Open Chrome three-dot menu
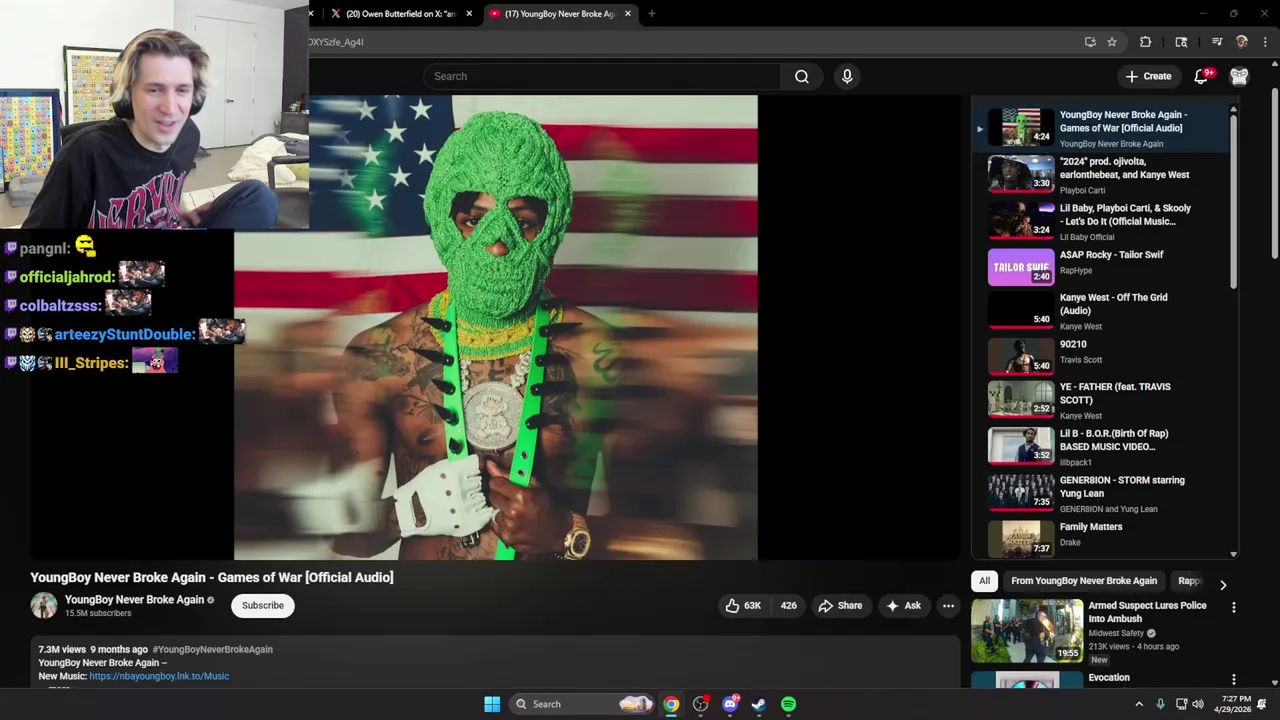Screen dimensions: 1280x720 pyautogui.click(x=1266, y=42)
